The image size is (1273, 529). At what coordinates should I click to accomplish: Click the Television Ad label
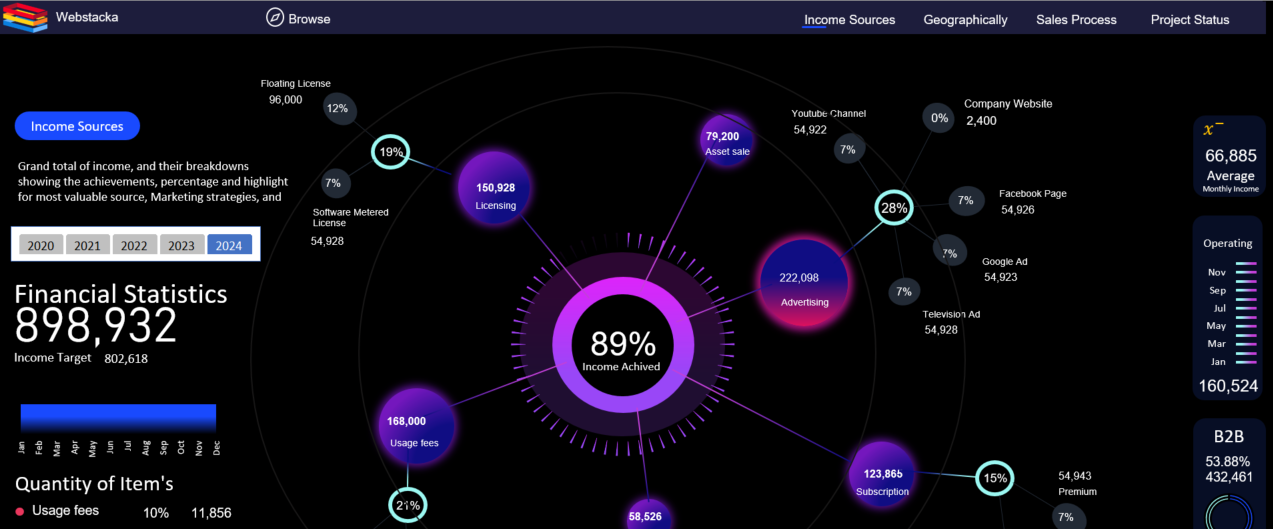click(x=951, y=314)
